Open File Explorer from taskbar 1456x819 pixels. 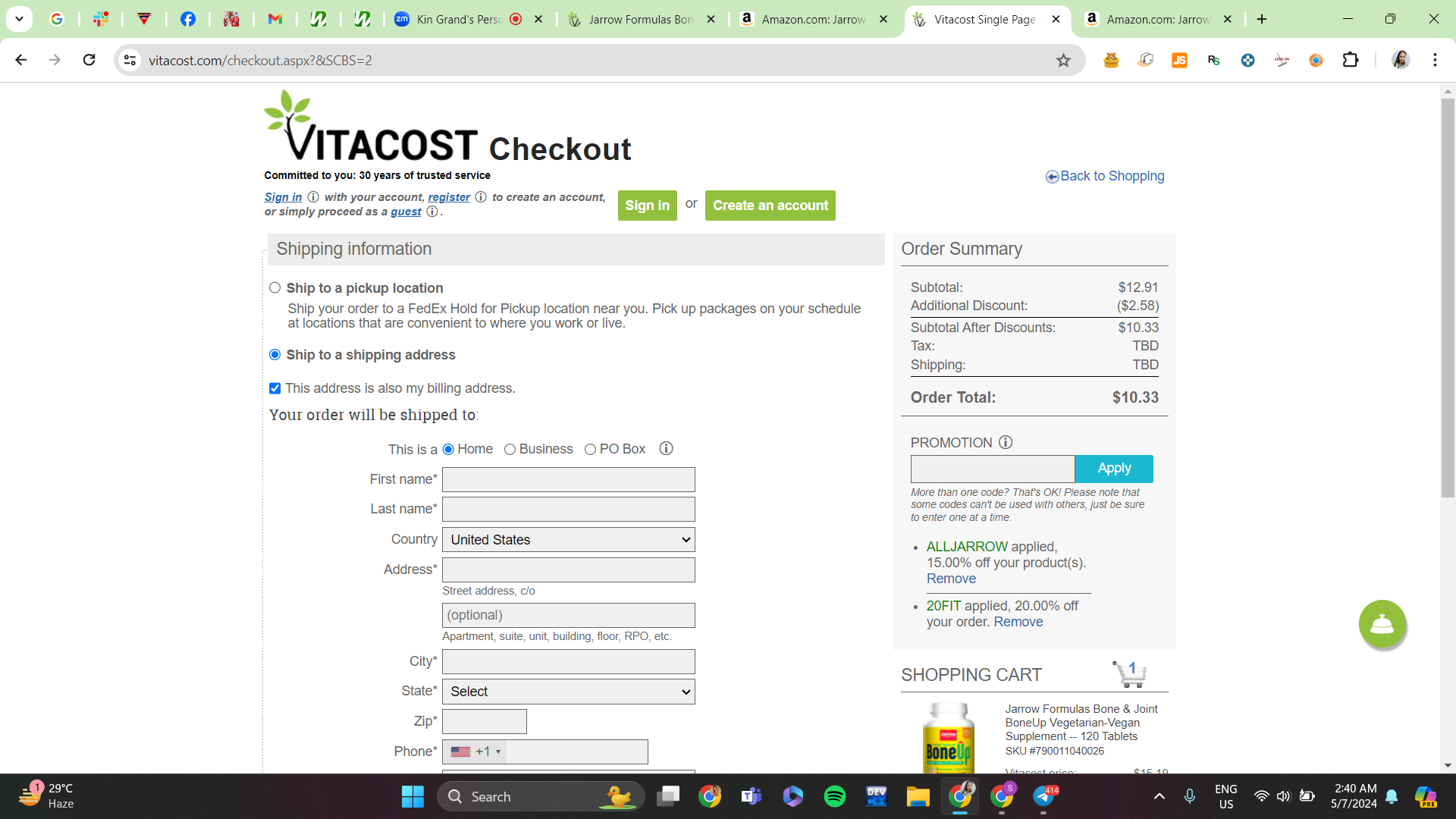(x=918, y=796)
